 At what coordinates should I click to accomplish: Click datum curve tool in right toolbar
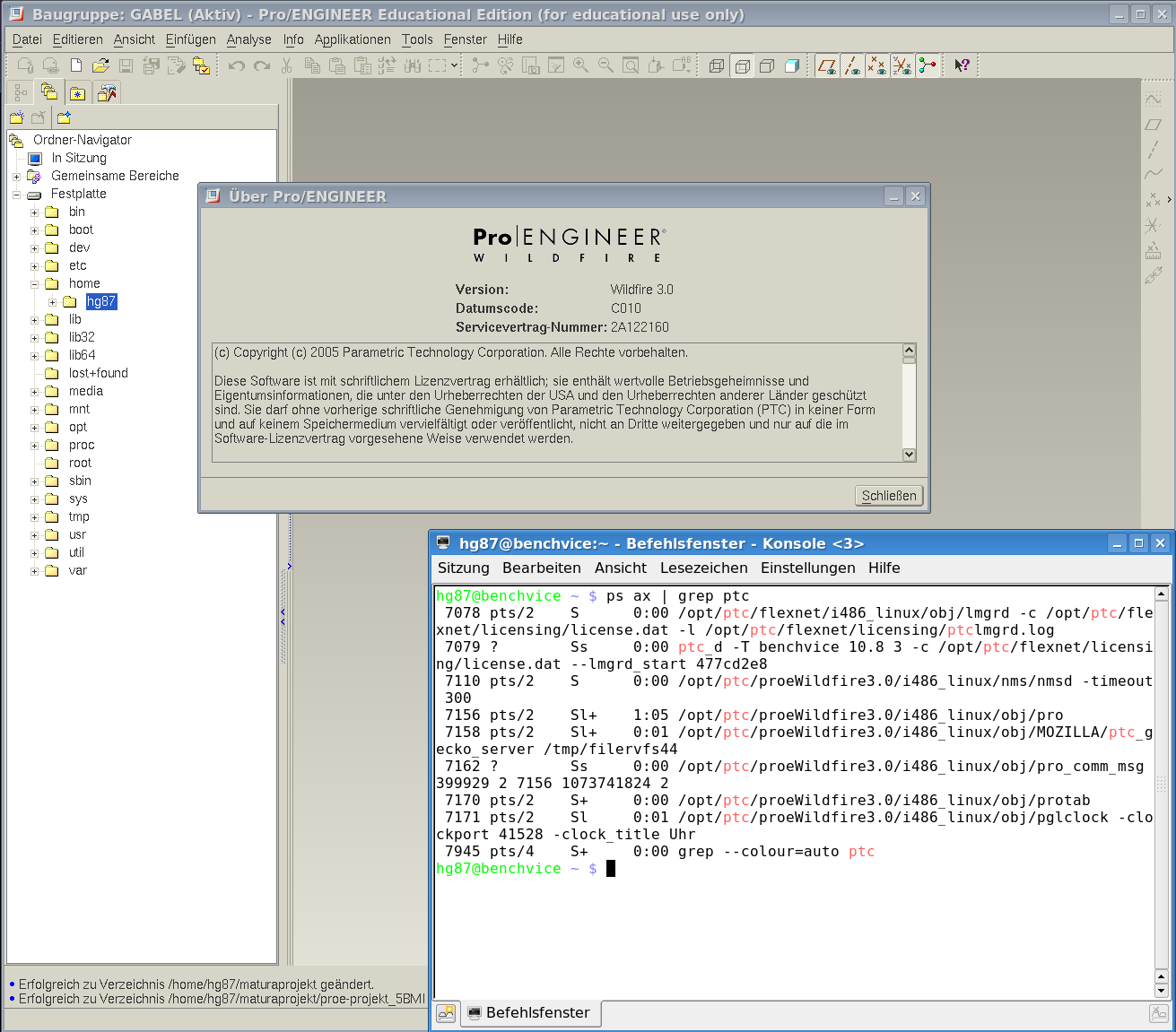(x=1154, y=174)
